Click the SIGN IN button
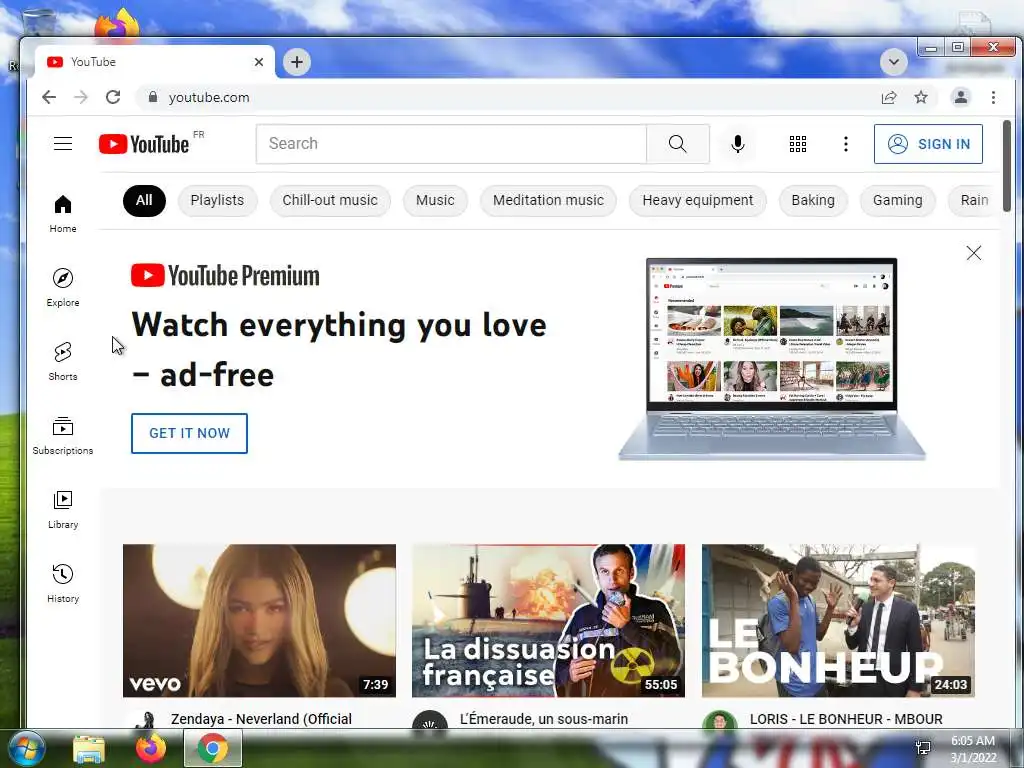The image size is (1024, 768). (928, 144)
